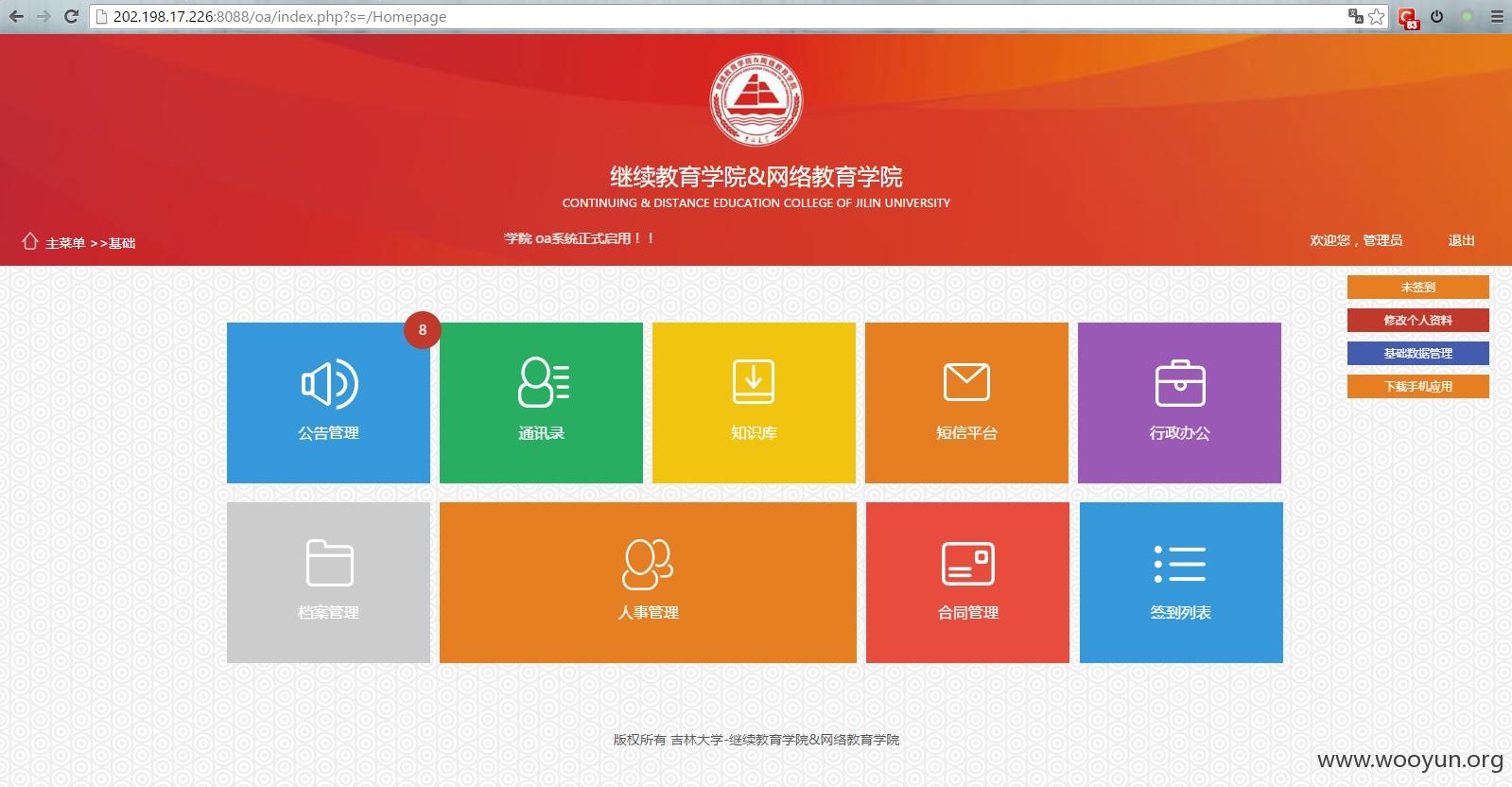Go back with the browser back arrow

[16, 16]
